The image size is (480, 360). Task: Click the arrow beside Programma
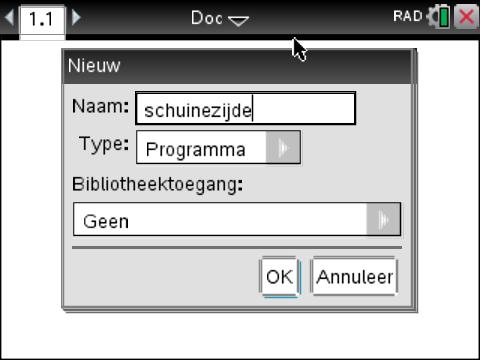click(x=283, y=147)
